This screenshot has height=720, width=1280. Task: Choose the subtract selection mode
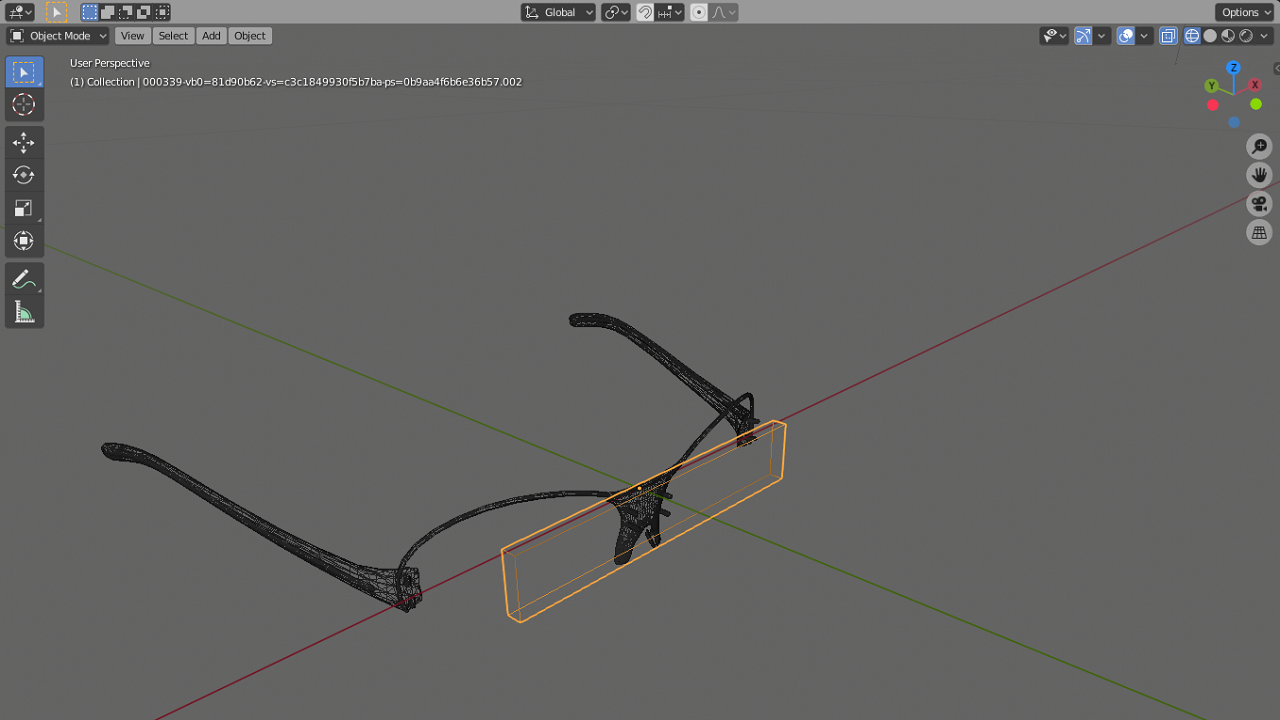pyautogui.click(x=125, y=12)
